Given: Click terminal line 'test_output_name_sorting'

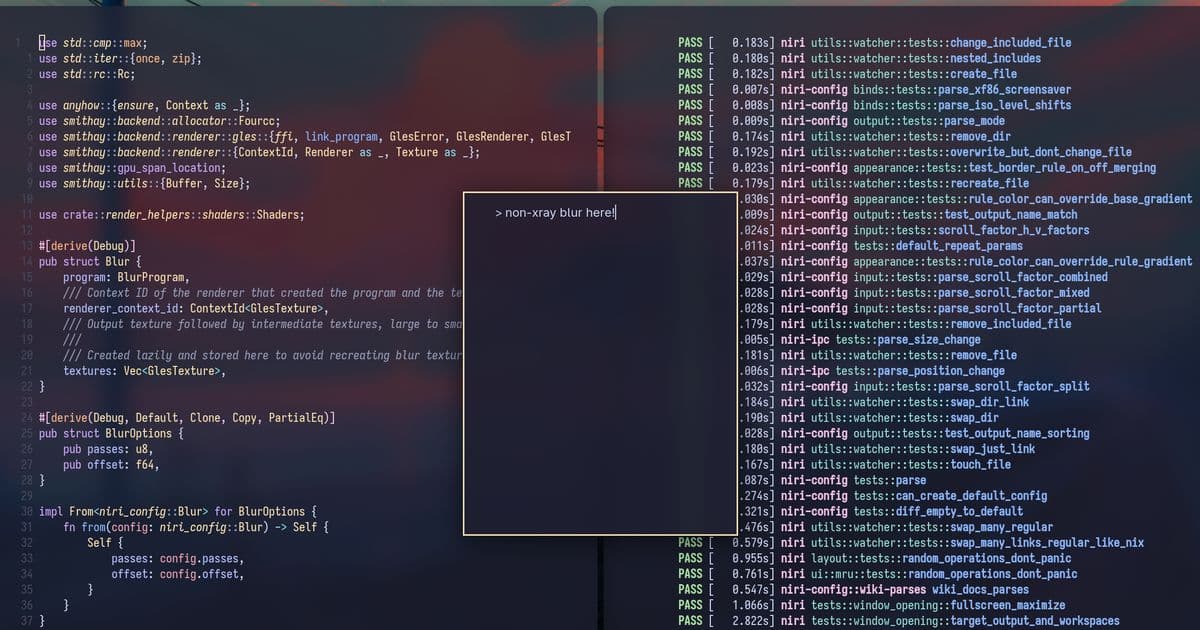Looking at the screenshot, I should pos(1016,434).
